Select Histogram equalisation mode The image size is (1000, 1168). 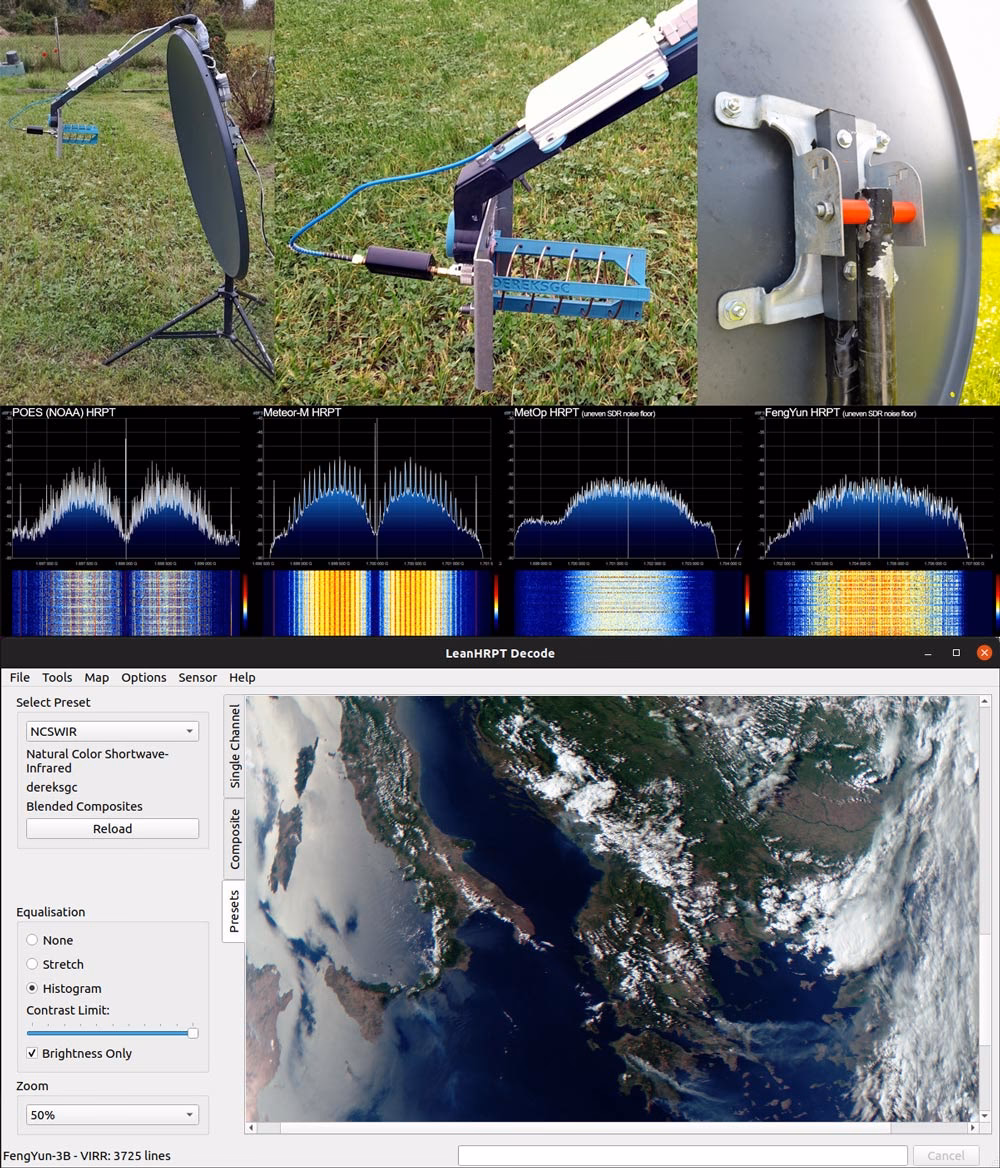(x=31, y=988)
